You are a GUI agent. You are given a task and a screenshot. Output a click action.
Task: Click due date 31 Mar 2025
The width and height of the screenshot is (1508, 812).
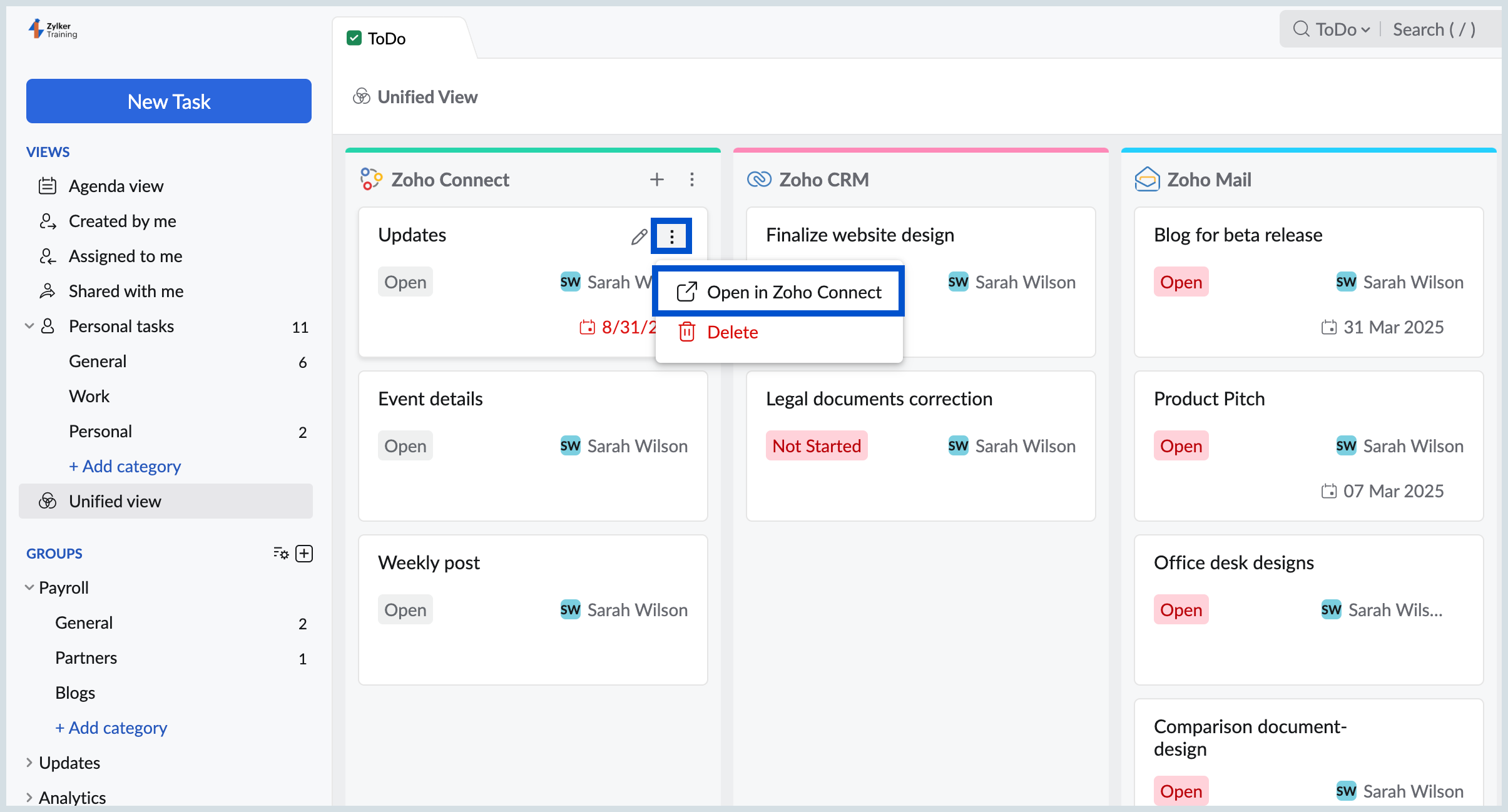click(1382, 327)
